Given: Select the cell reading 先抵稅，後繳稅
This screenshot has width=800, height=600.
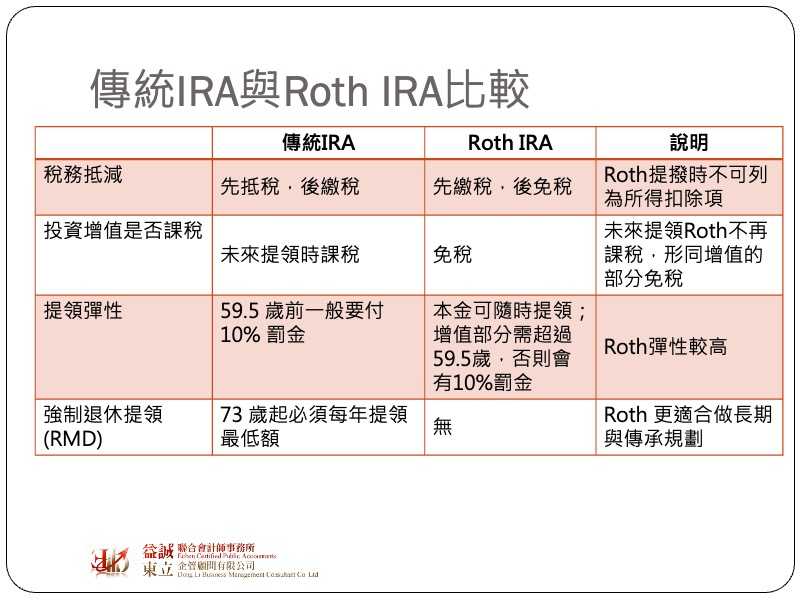Looking at the screenshot, I should click(x=290, y=187).
